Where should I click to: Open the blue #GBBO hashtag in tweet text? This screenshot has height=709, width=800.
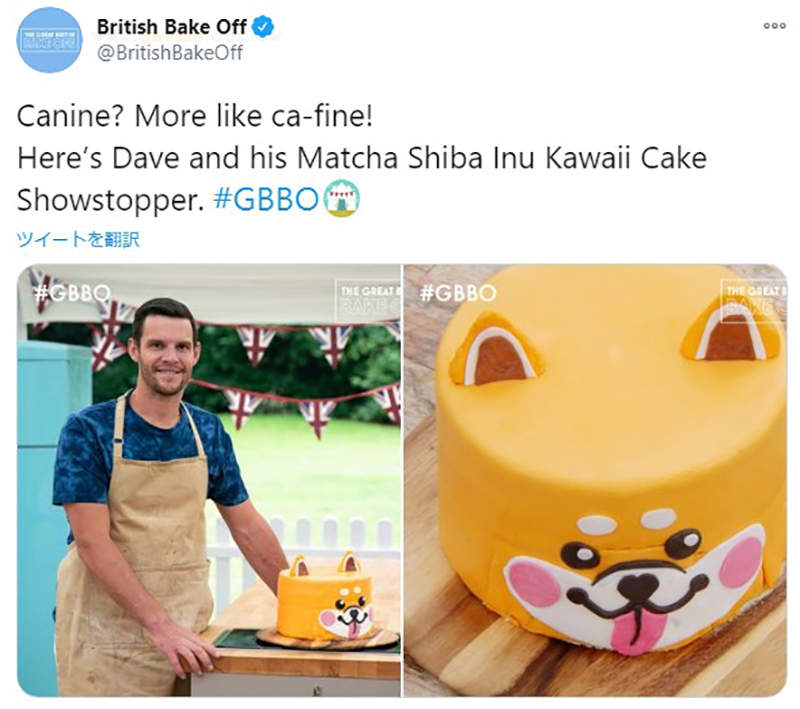point(267,200)
